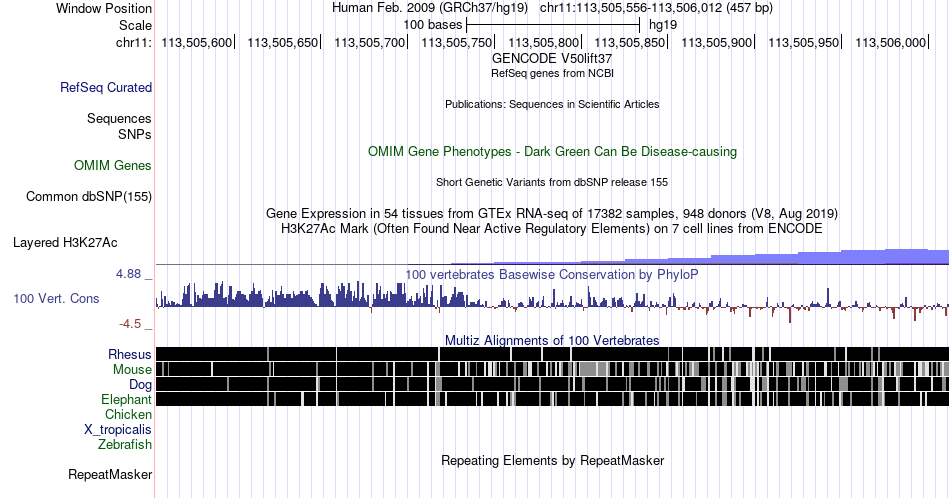950x498 pixels.
Task: Click the -4.5 PhyloP minimum value
Action: coord(130,324)
